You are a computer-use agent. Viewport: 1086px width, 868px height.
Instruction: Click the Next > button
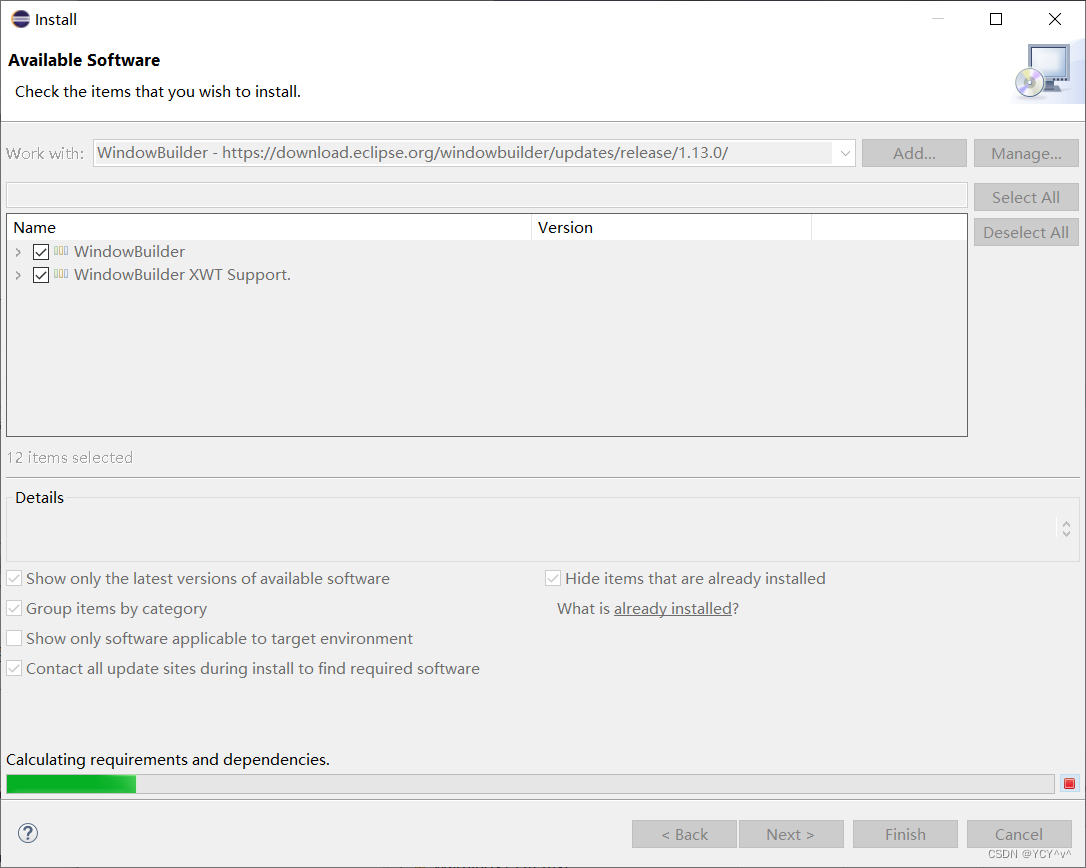791,834
